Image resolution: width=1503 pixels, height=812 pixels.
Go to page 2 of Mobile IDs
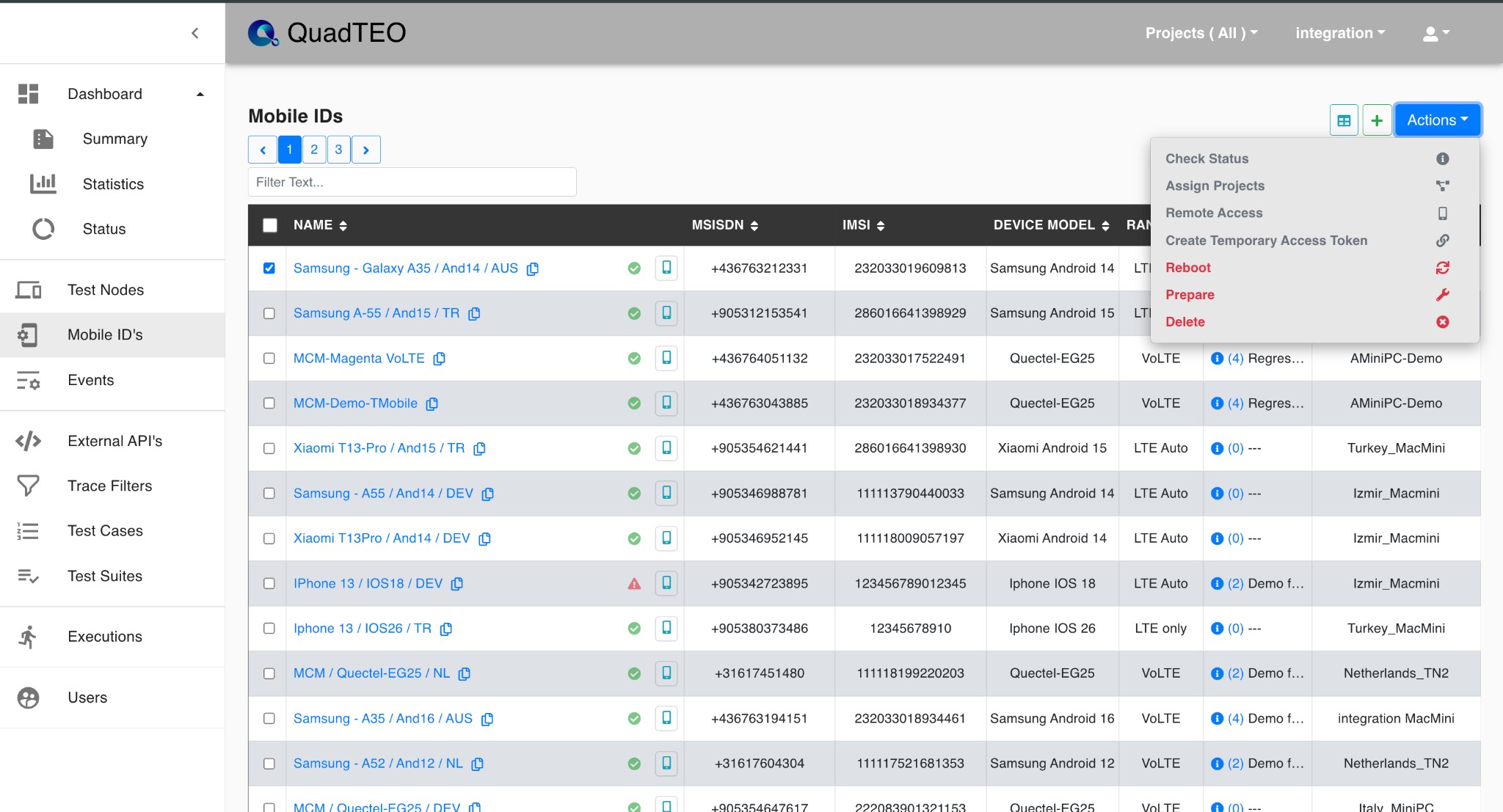pyautogui.click(x=314, y=150)
